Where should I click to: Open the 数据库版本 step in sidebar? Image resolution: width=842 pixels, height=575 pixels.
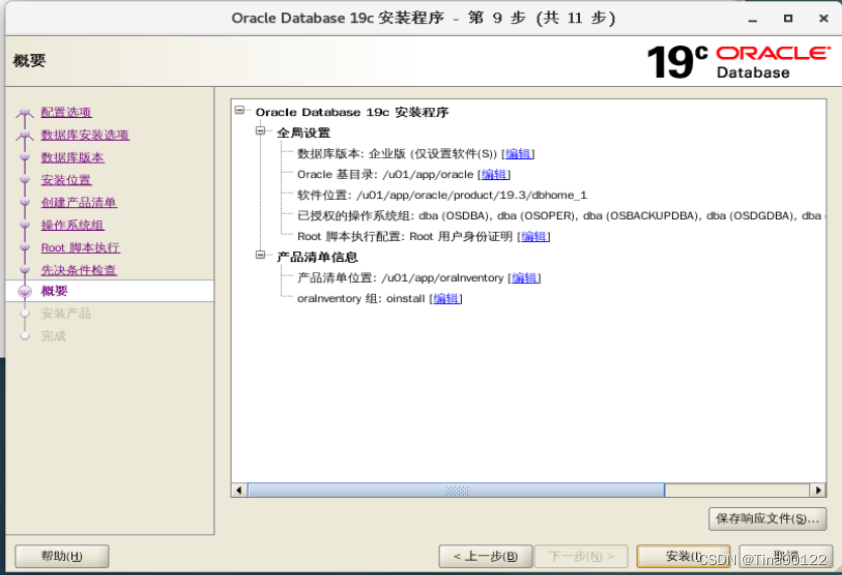pyautogui.click(x=72, y=157)
